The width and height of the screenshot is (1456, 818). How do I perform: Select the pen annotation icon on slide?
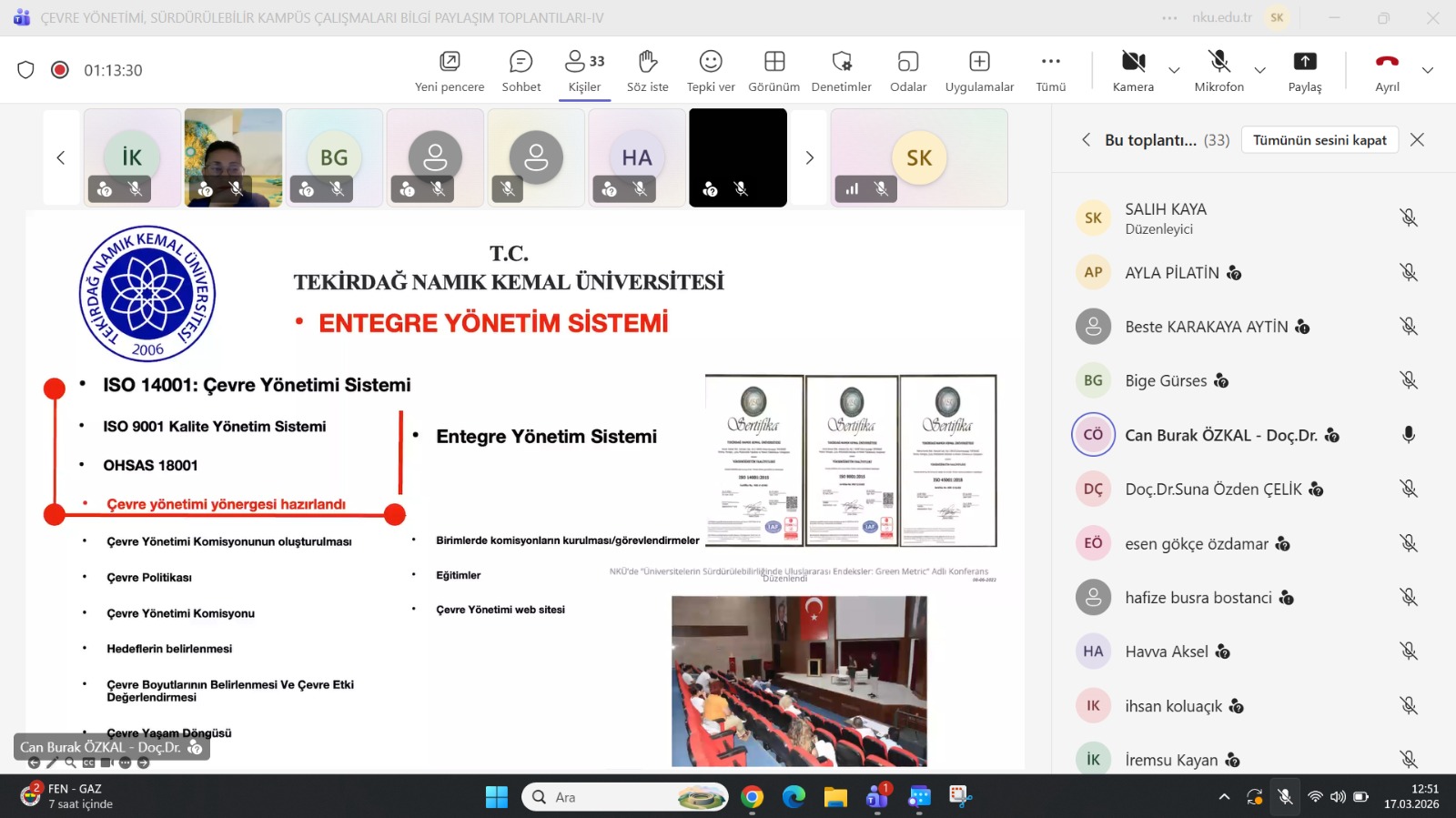pyautogui.click(x=52, y=762)
